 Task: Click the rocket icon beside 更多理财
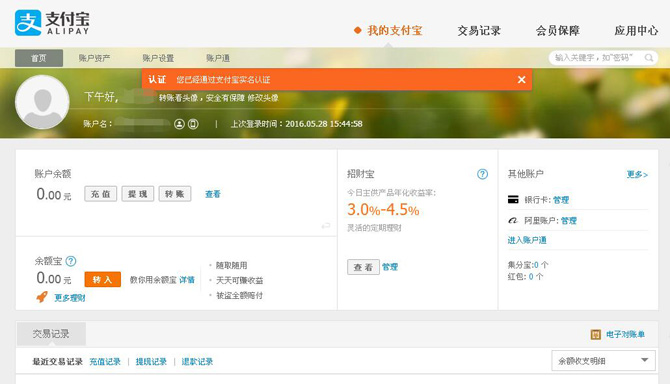[x=42, y=297]
